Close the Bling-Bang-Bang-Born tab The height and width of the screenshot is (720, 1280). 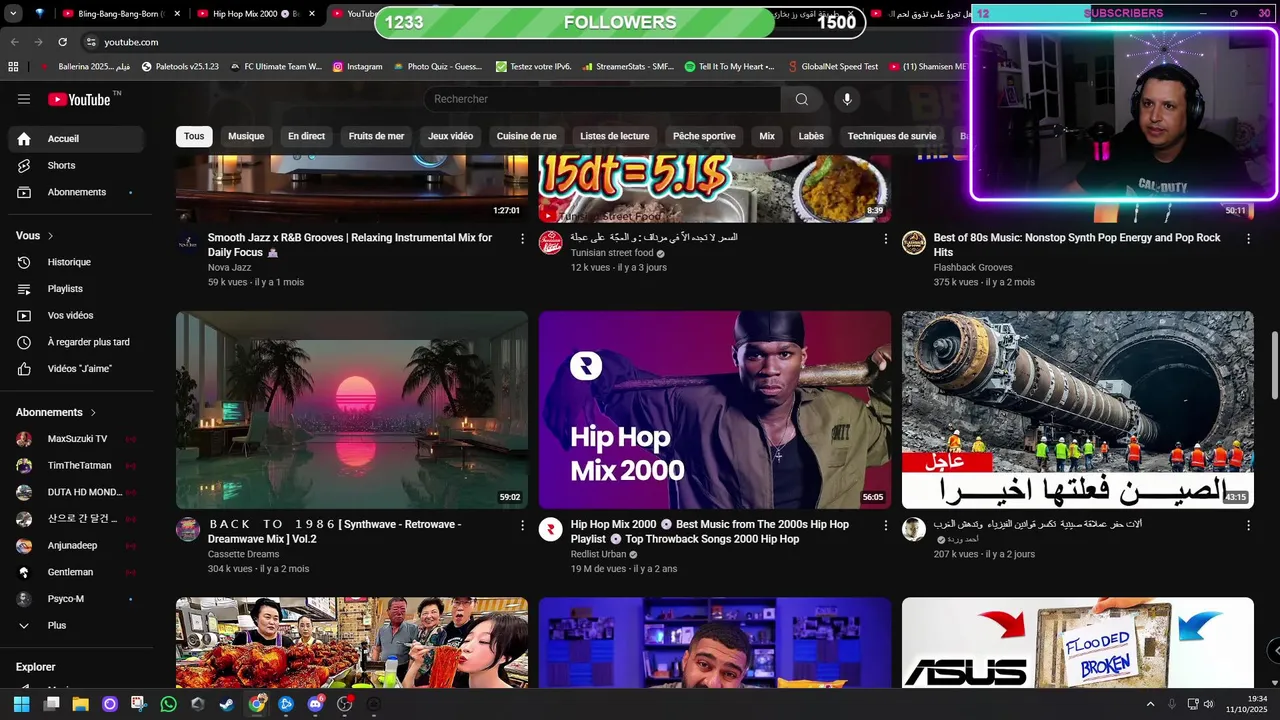tap(176, 14)
